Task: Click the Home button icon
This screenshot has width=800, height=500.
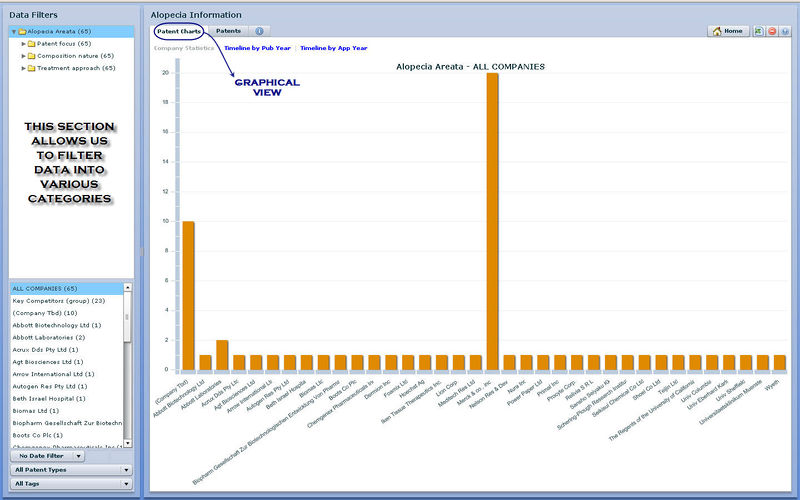Action: coord(716,31)
